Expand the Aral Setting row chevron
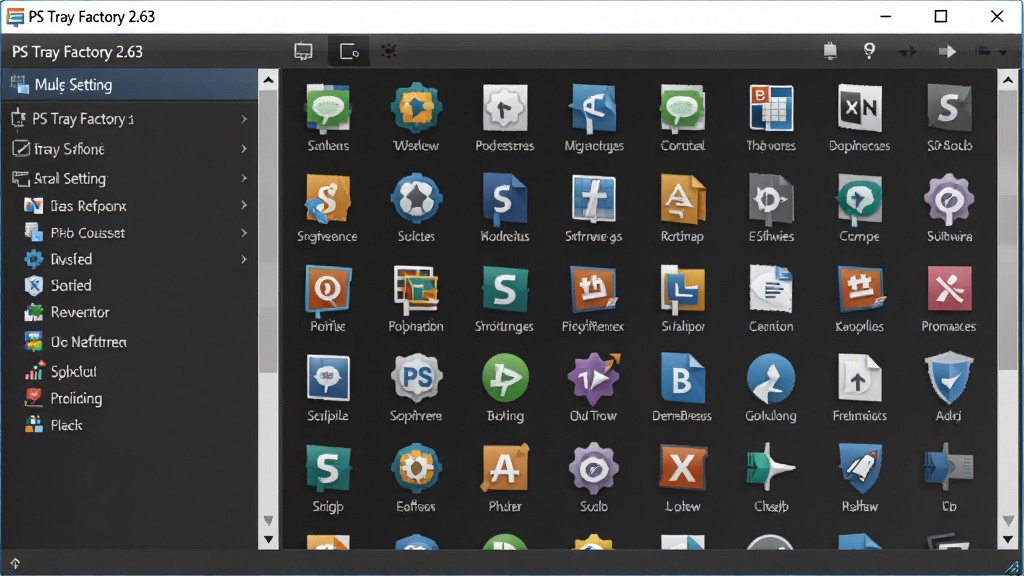 click(x=244, y=178)
